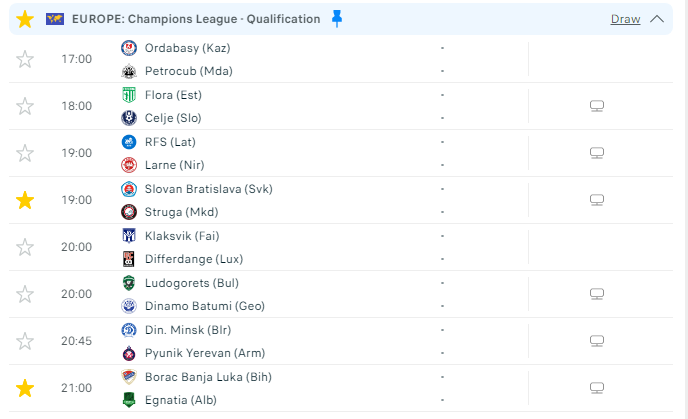Click TV icon for Slovan Bratislava match

click(597, 200)
